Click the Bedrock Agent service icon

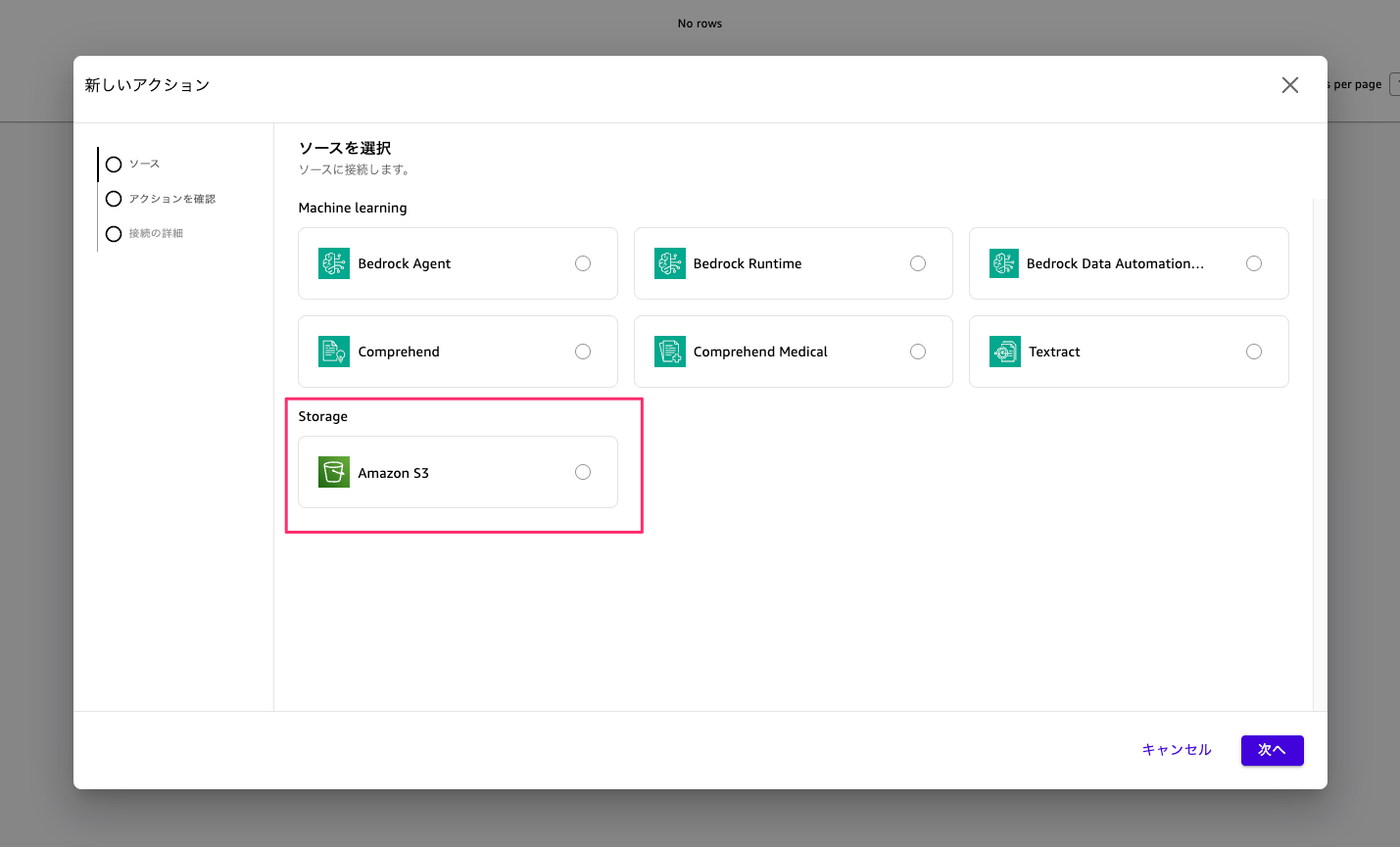click(x=334, y=263)
